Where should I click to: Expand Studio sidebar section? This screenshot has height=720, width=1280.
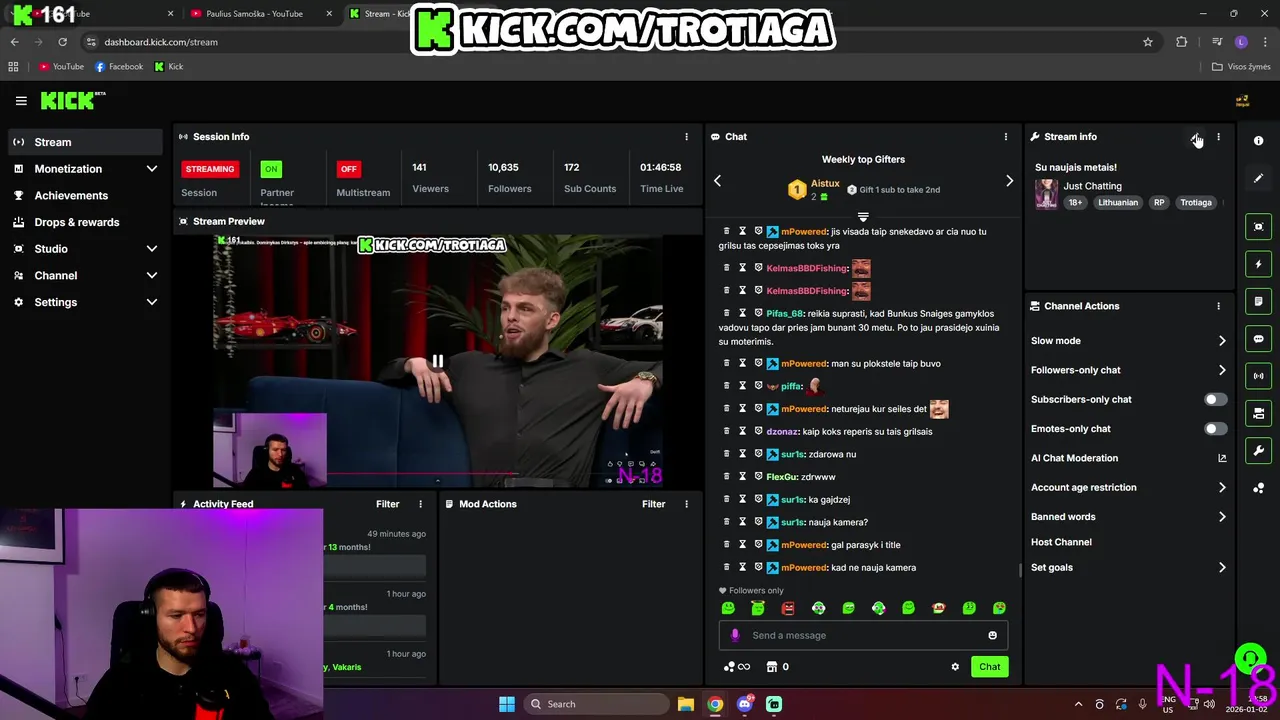tap(152, 249)
